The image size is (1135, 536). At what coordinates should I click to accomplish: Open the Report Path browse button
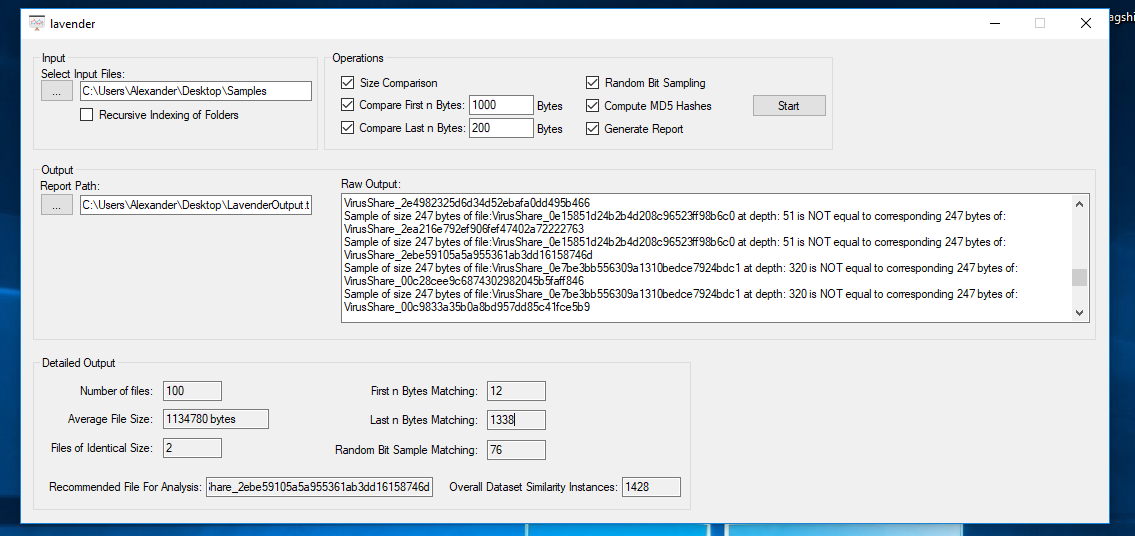point(57,205)
